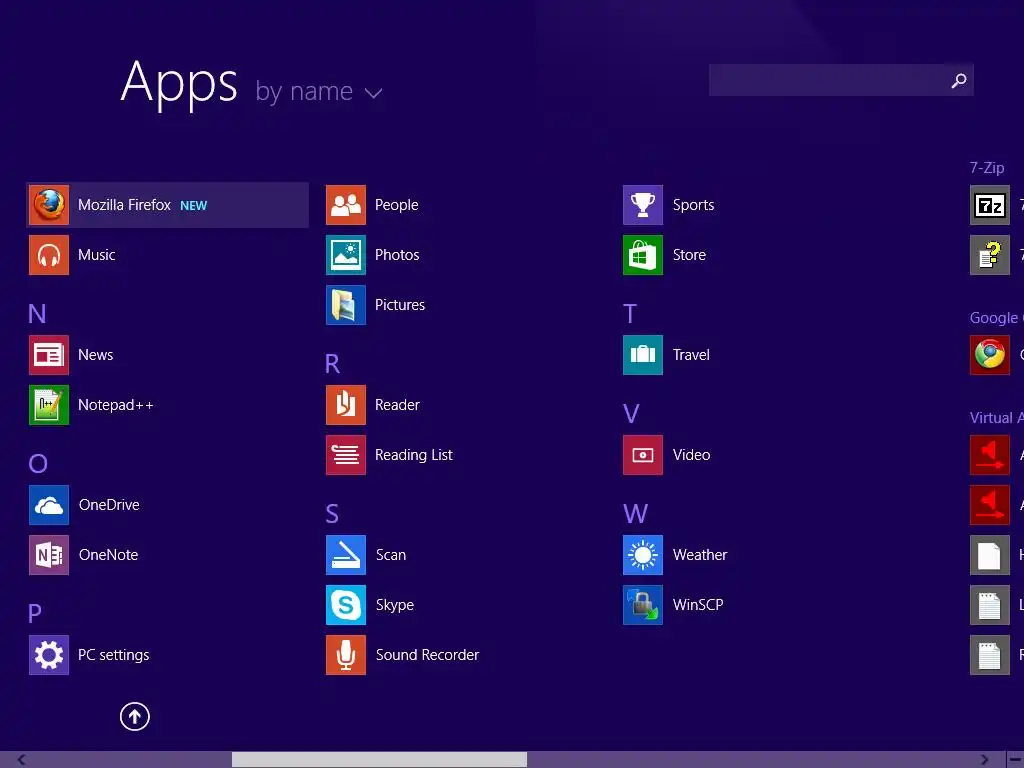The image size is (1024, 768).
Task: Click the 'PC settings' label text
Action: (114, 655)
